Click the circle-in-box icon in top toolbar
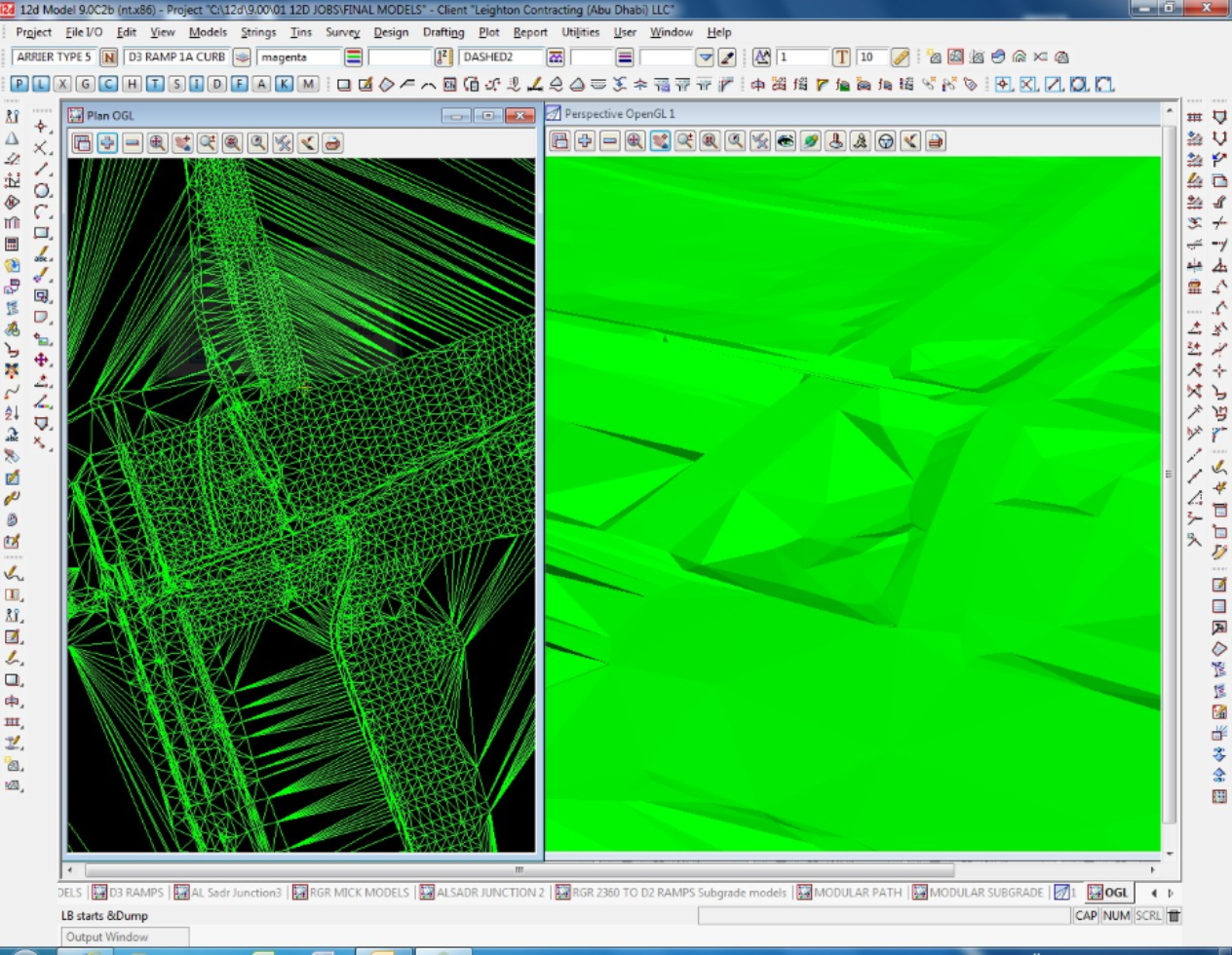The width and height of the screenshot is (1232, 955). (1079, 85)
